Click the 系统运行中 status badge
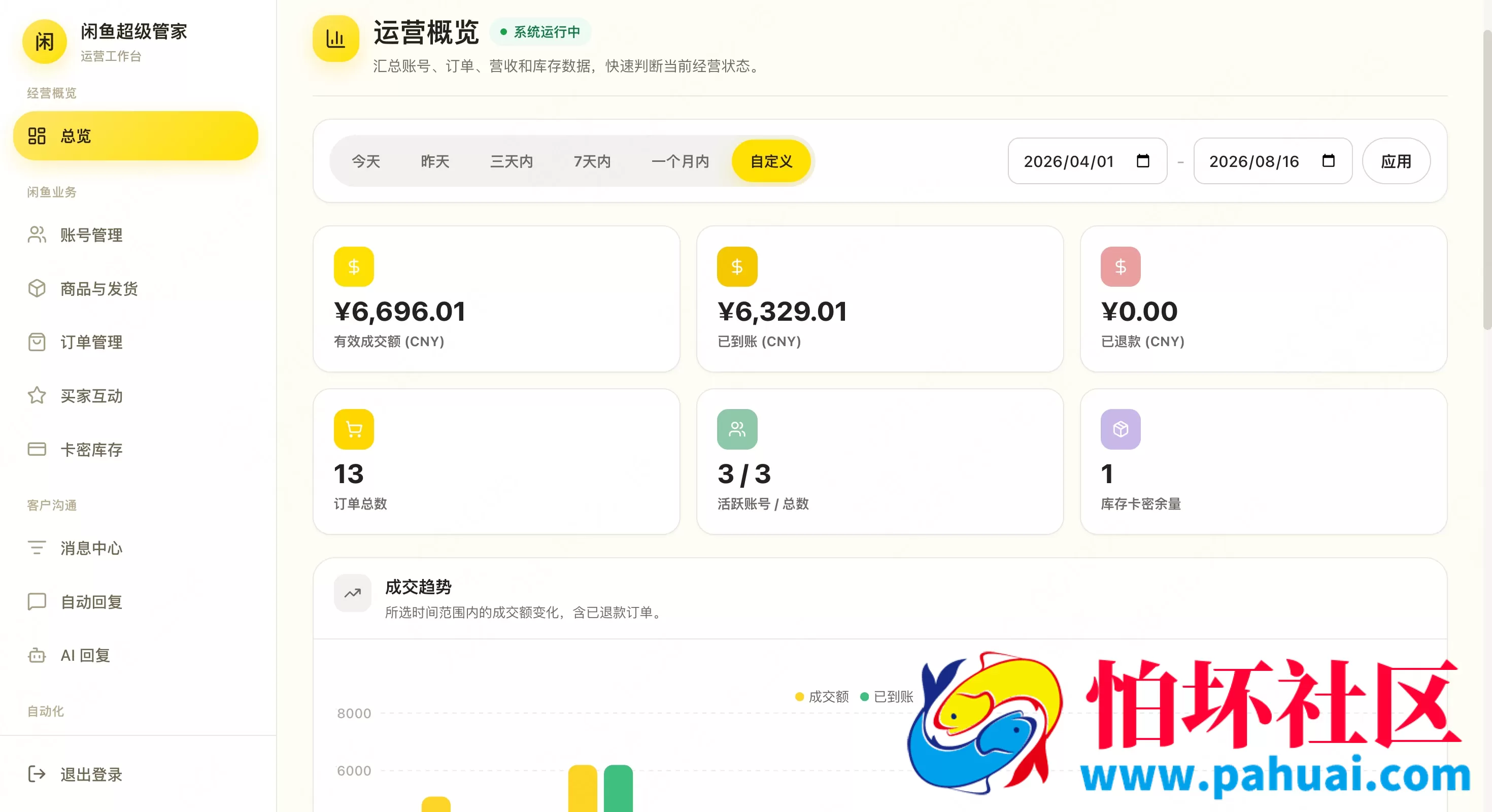Image resolution: width=1492 pixels, height=812 pixels. point(540,32)
